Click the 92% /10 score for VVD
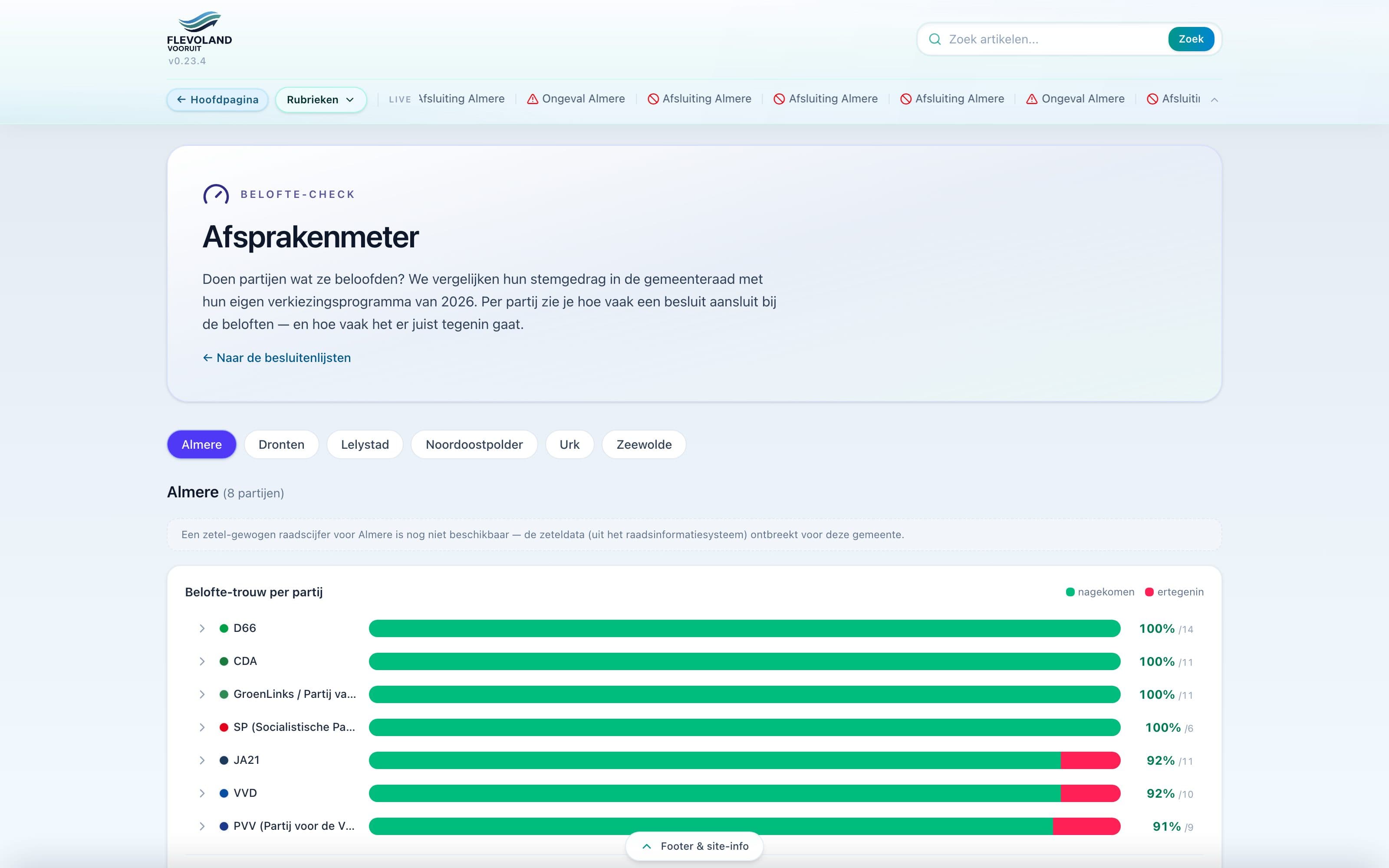 click(x=1170, y=793)
